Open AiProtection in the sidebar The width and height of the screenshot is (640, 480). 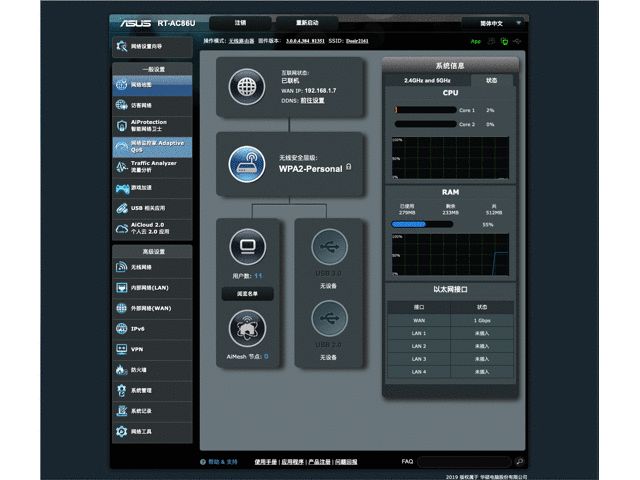(152, 126)
